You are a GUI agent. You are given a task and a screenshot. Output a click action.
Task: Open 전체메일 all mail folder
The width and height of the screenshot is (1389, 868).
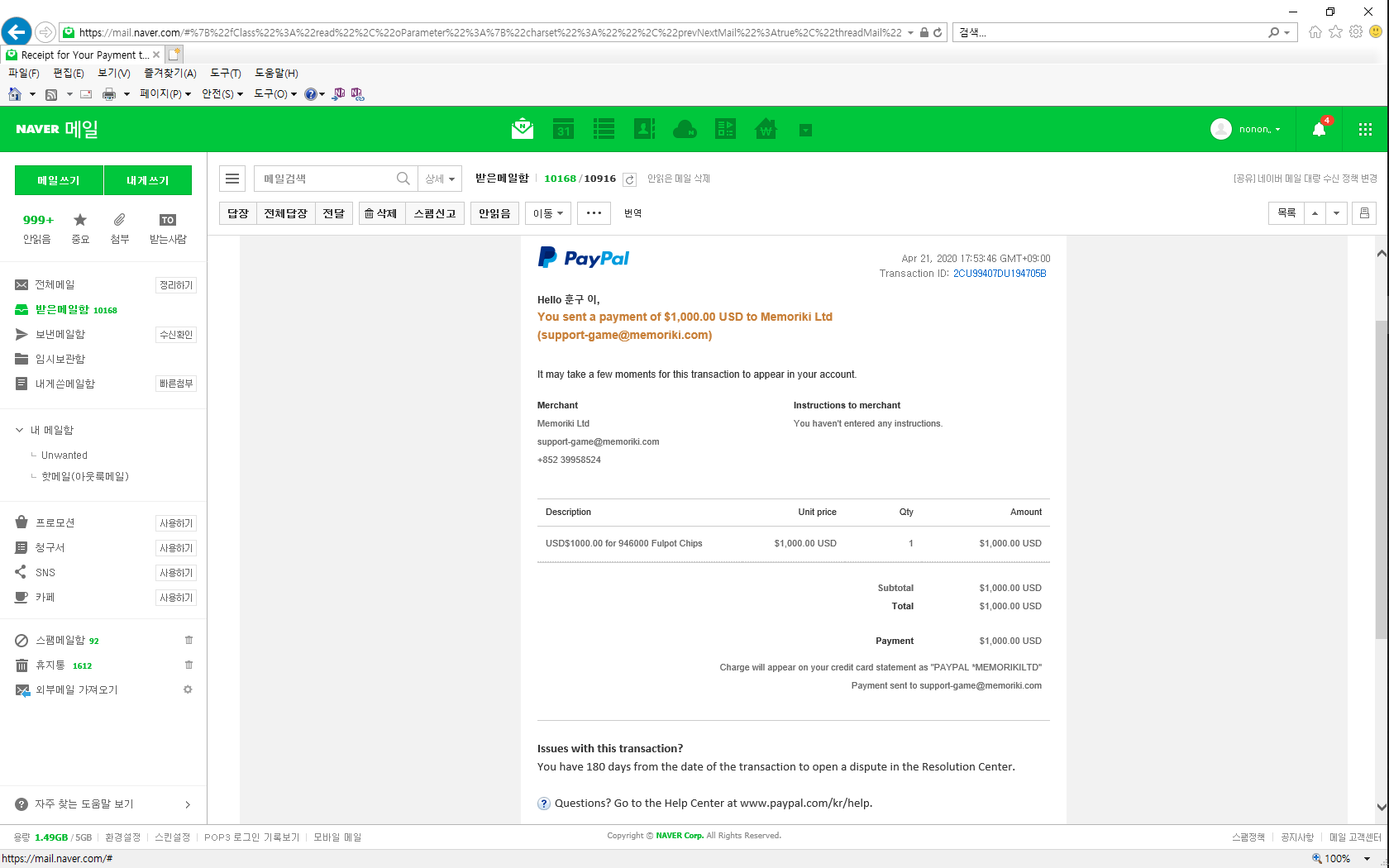[55, 284]
